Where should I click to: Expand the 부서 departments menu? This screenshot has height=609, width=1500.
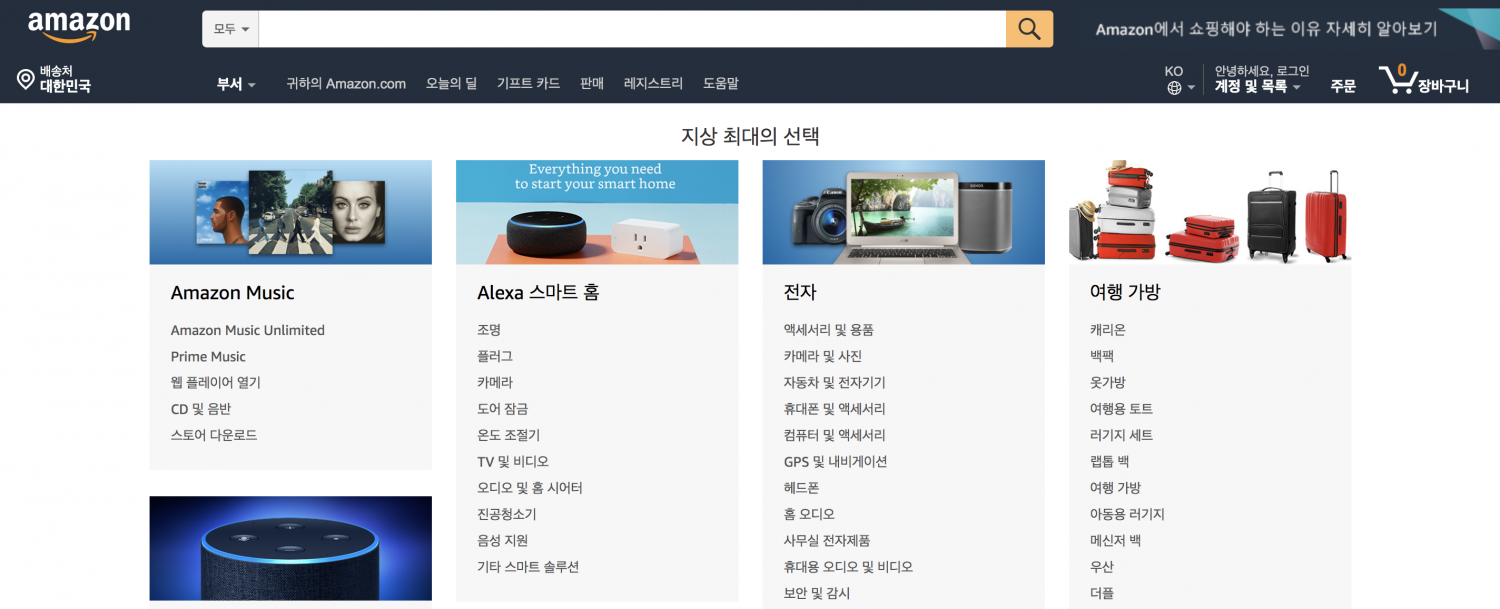tap(236, 84)
